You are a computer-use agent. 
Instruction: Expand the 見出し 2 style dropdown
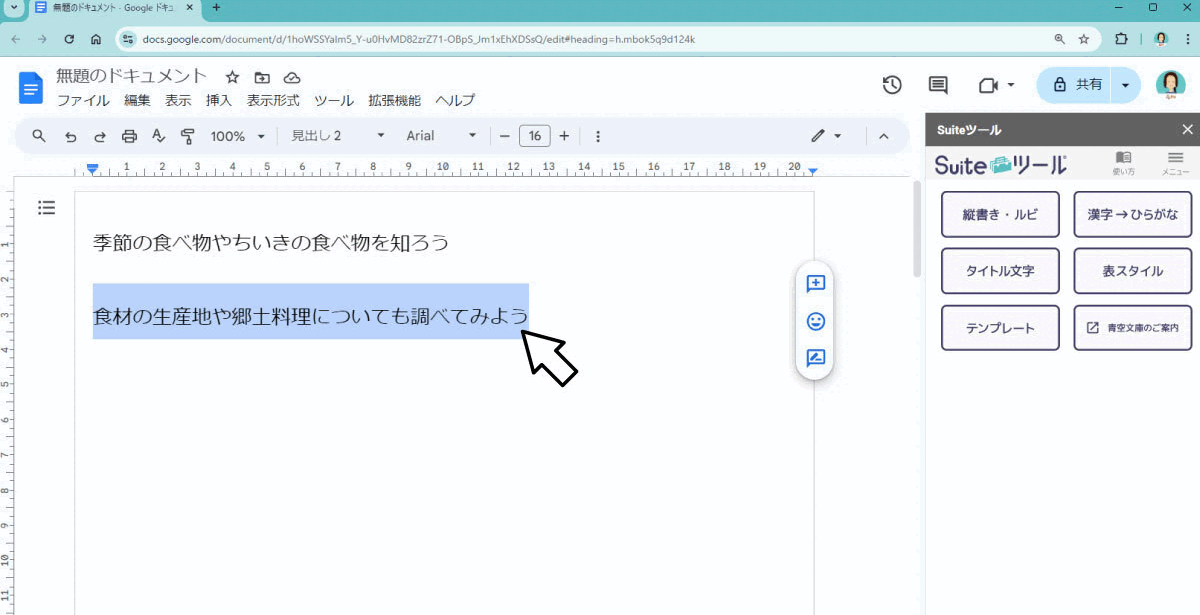click(338, 136)
